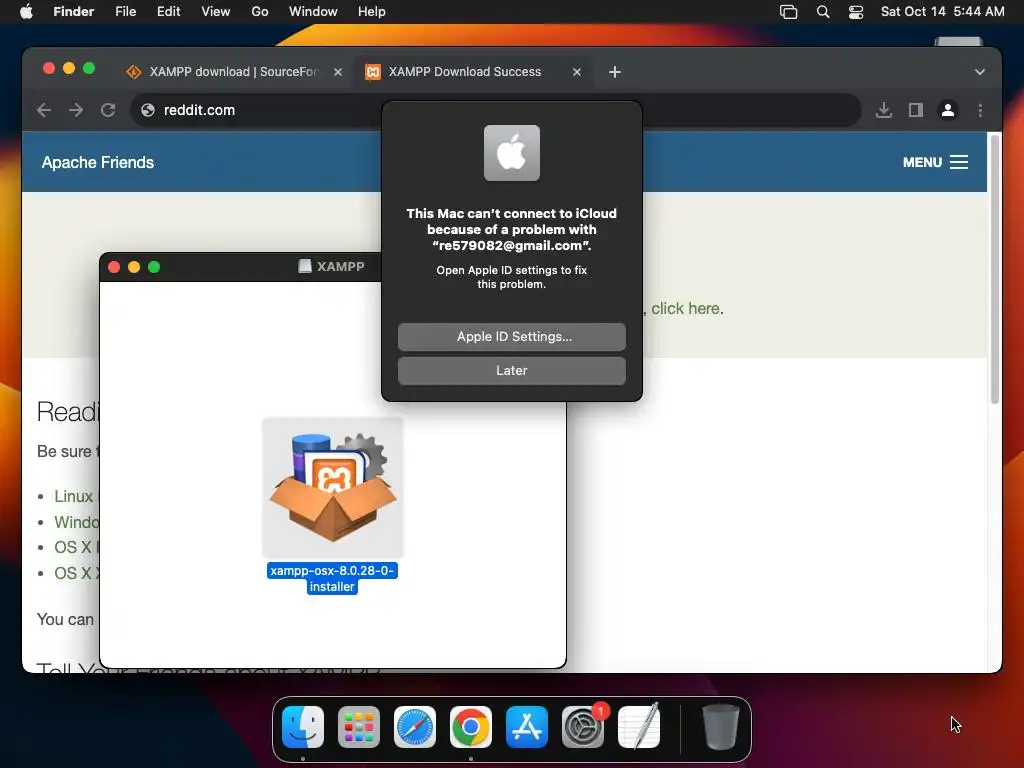Click Apache Friends site title
The width and height of the screenshot is (1024, 768).
98,162
